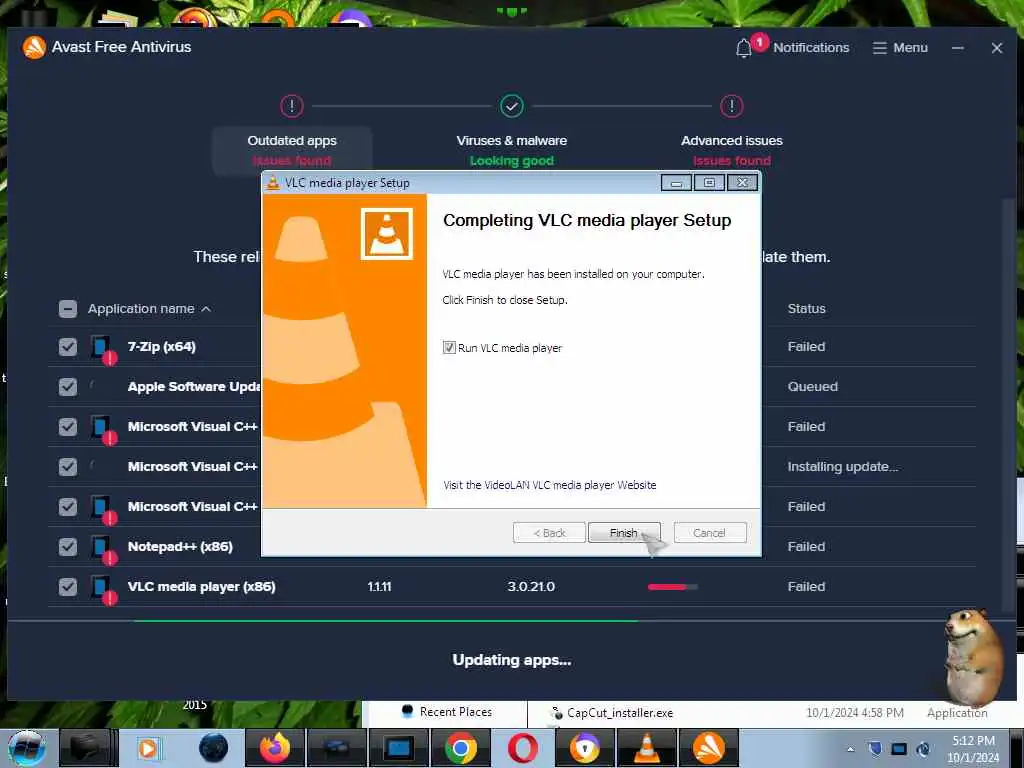This screenshot has height=768, width=1024.
Task: Select the Viruses & malware step
Action: click(511, 151)
